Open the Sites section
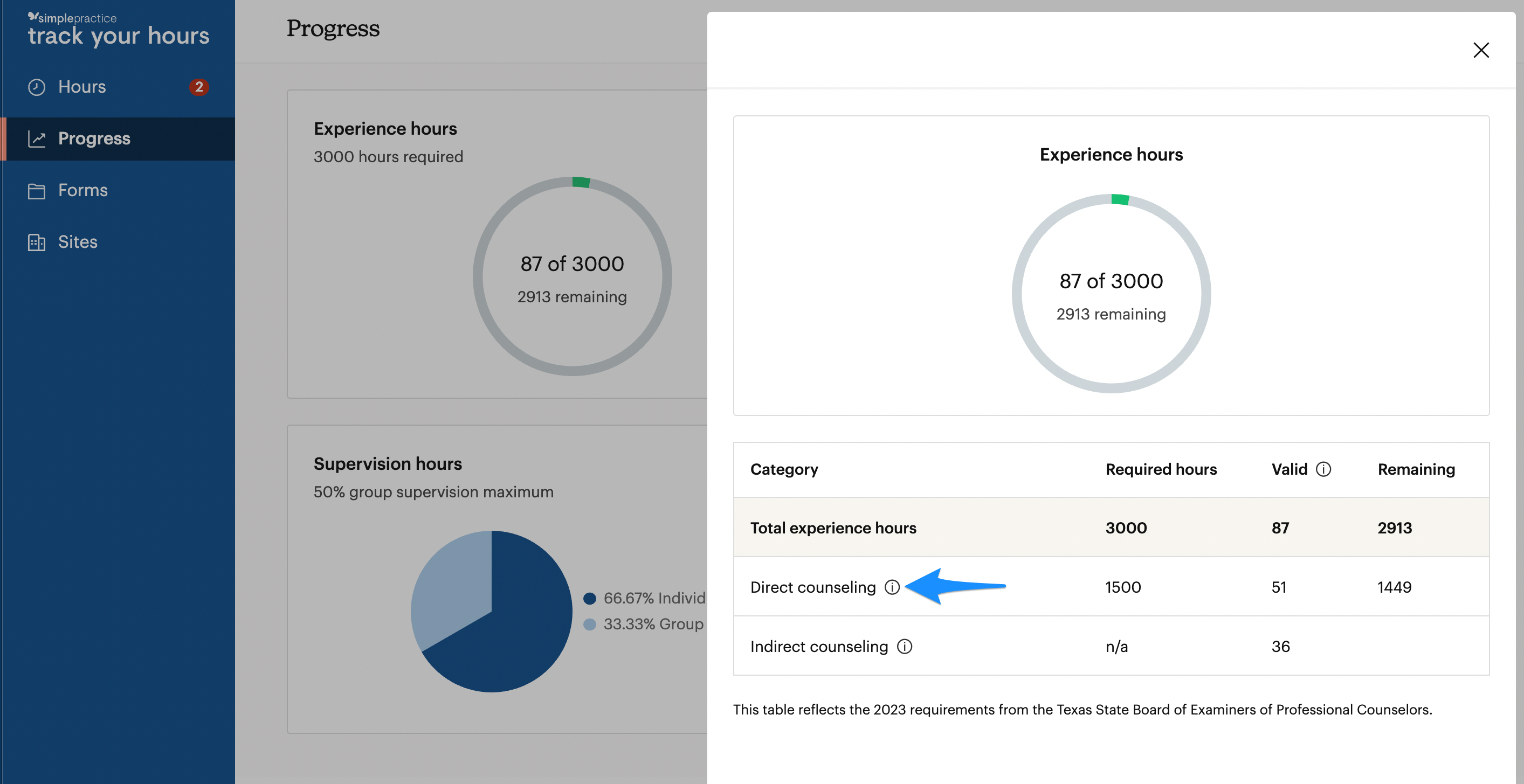 click(x=78, y=241)
